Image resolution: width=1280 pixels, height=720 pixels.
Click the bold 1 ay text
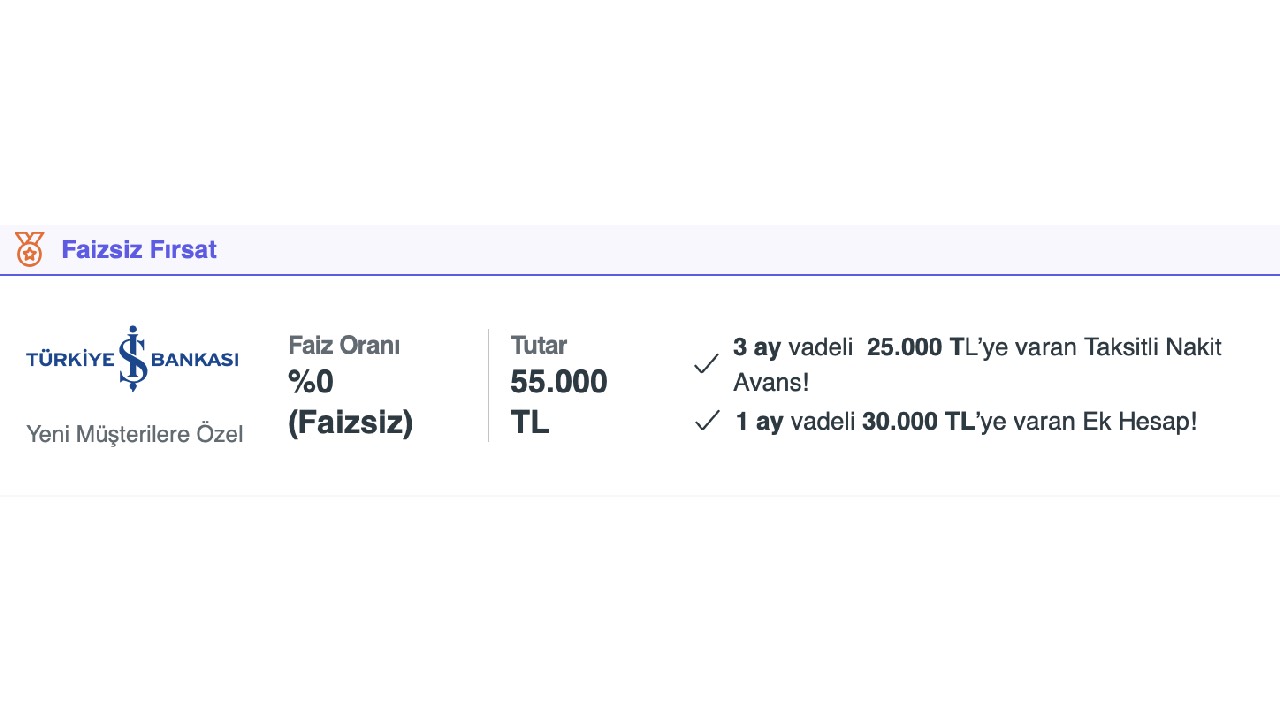[x=758, y=422]
